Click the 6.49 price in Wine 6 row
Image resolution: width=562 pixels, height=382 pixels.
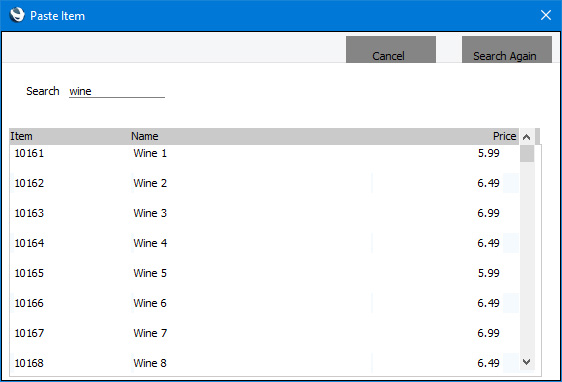click(488, 303)
